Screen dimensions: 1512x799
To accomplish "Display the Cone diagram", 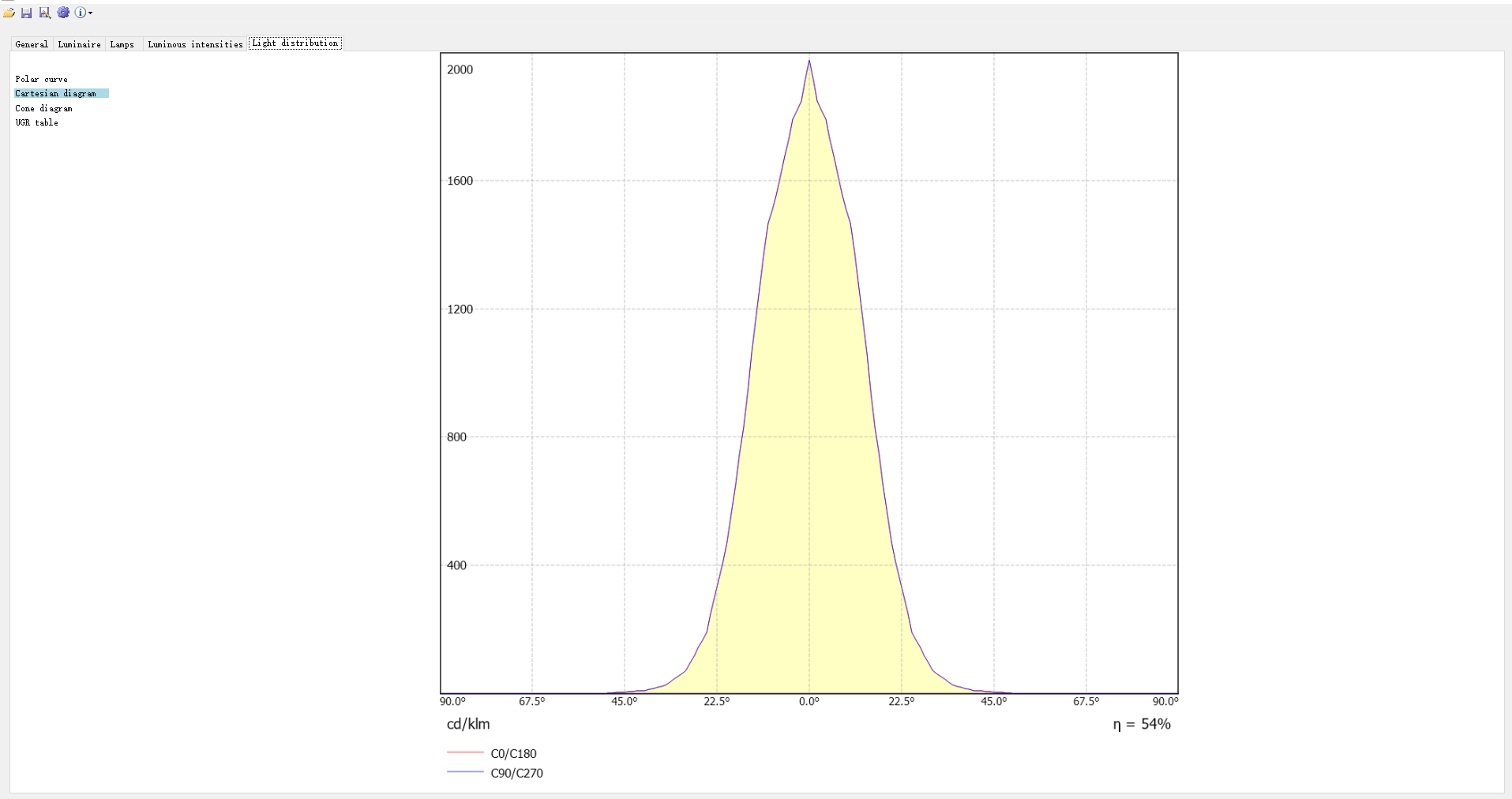I will [x=43, y=108].
